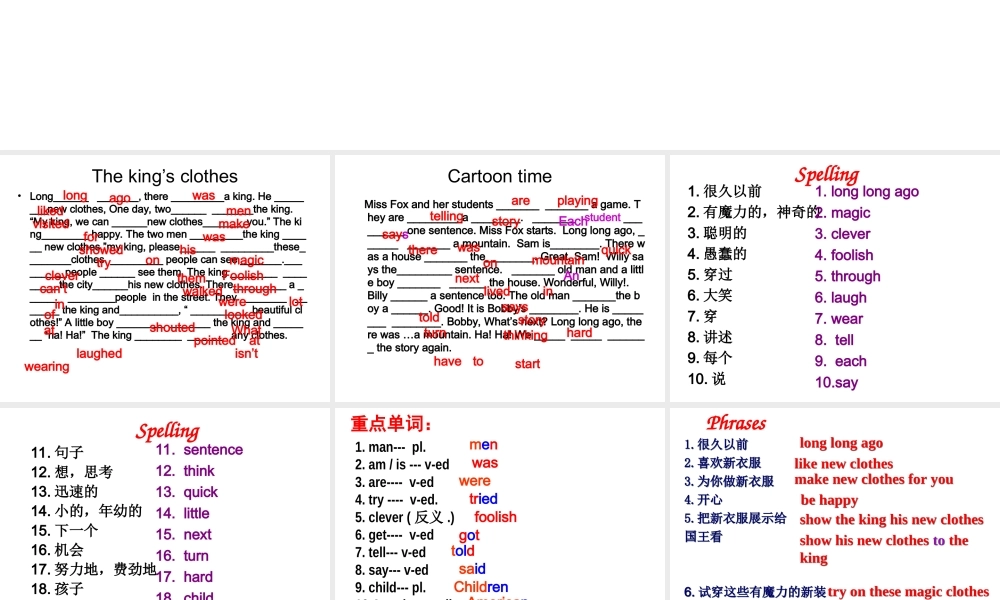Screen dimensions: 1000x600
Task: Click the red word 'laughed' in the king's clothes slide
Action: 99,354
